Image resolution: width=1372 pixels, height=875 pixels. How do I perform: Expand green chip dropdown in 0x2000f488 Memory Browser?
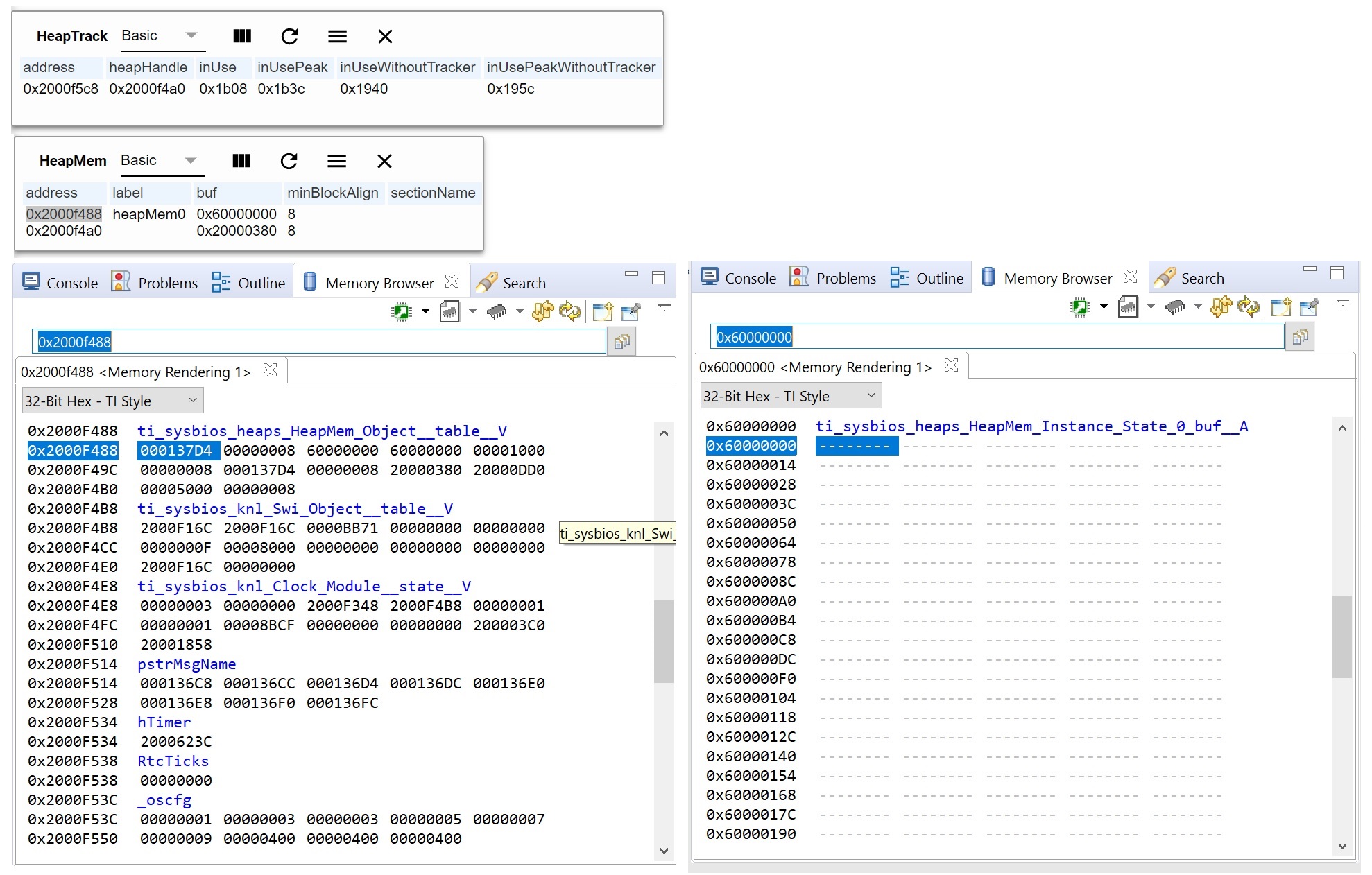(x=425, y=311)
